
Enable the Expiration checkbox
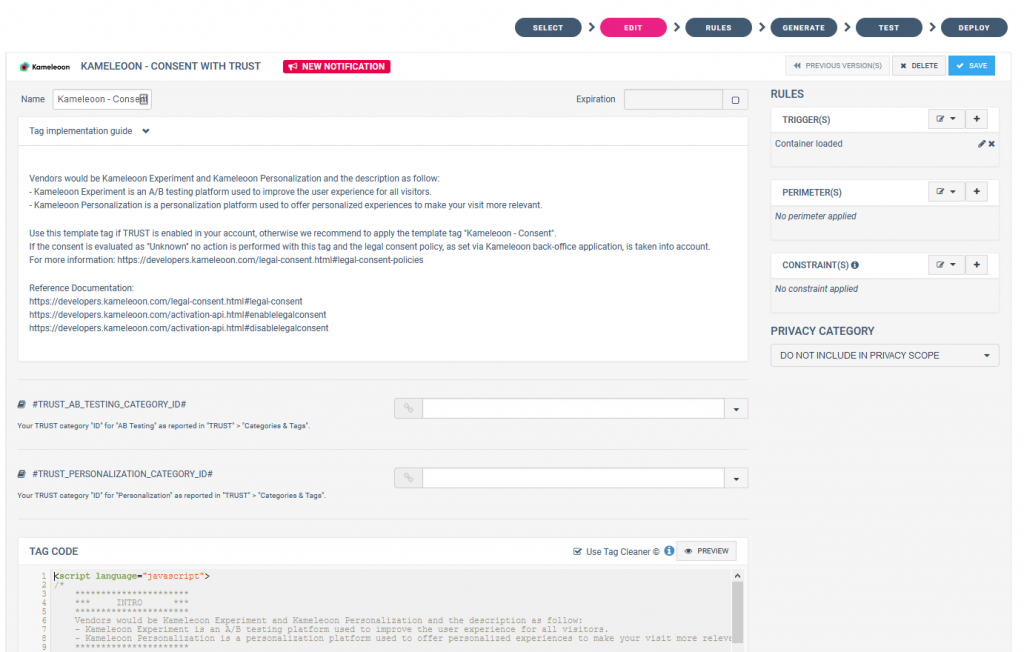pos(735,100)
